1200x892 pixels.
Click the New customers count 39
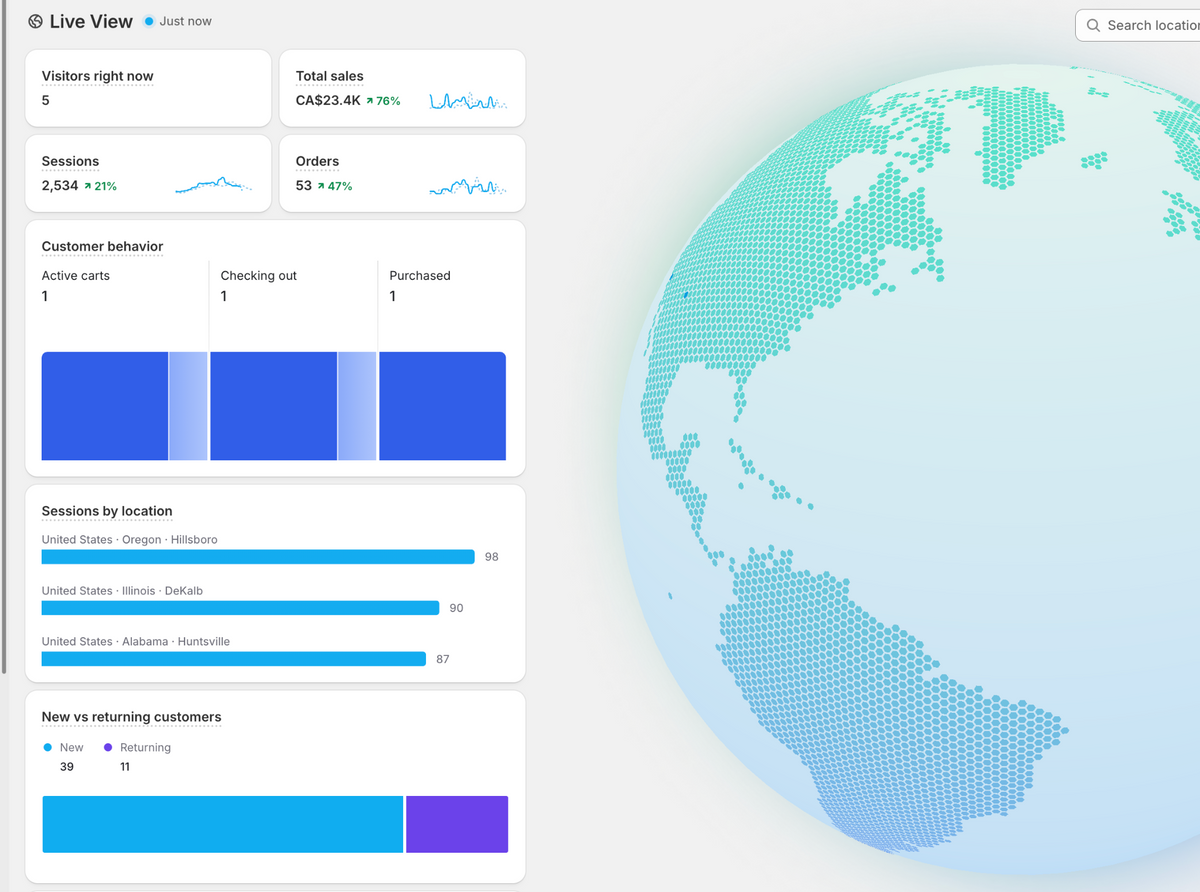(67, 767)
